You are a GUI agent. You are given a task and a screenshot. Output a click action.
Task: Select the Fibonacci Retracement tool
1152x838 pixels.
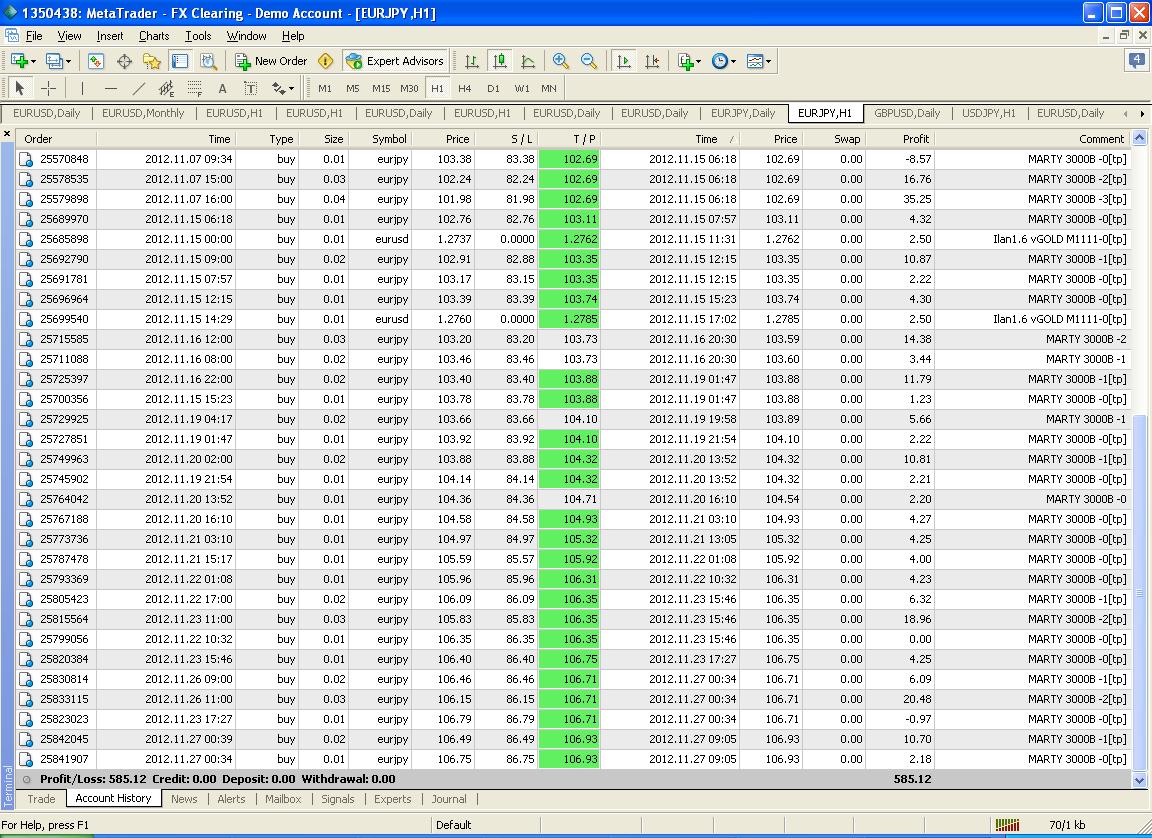pos(195,89)
